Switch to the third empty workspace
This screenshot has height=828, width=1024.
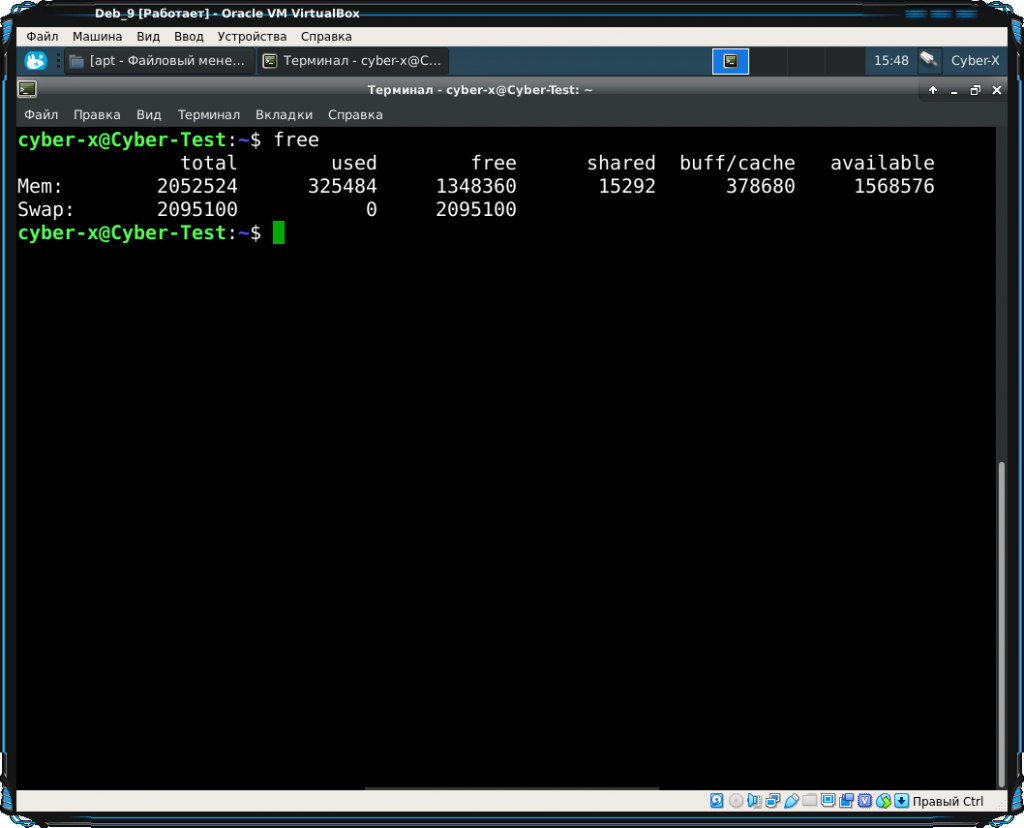coord(806,61)
